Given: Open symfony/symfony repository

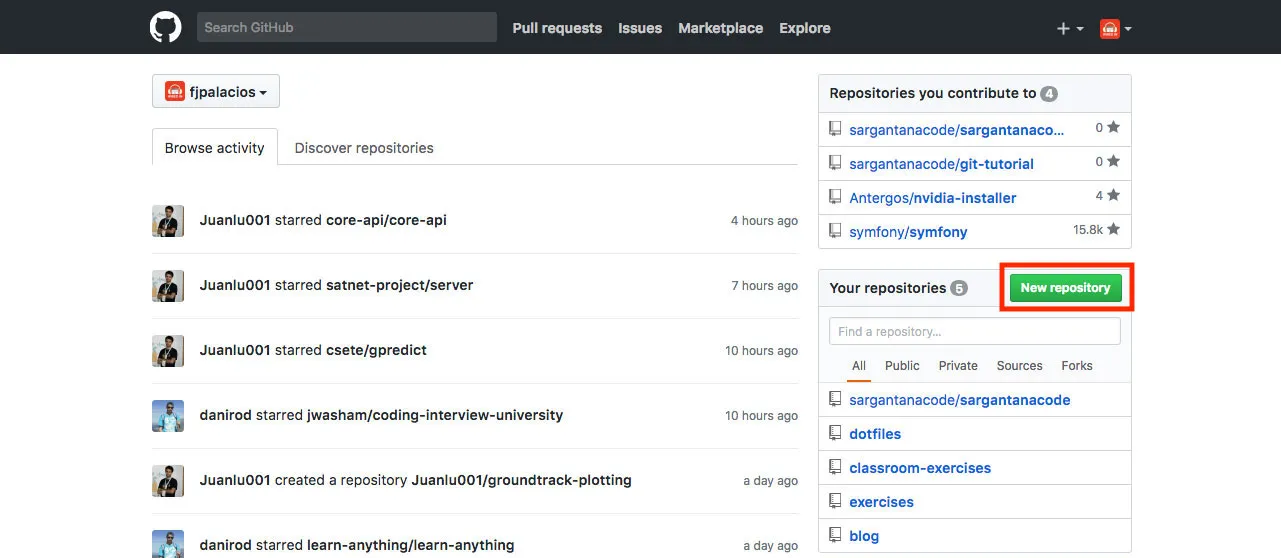Looking at the screenshot, I should (x=908, y=231).
